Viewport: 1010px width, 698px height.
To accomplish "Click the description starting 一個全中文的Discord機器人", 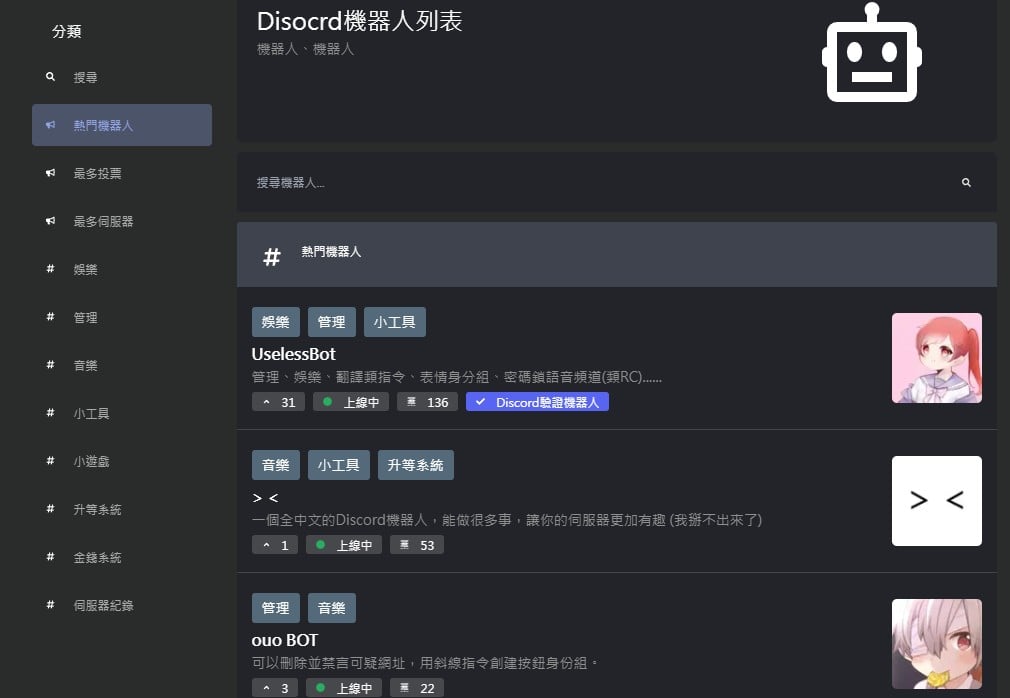I will point(507,520).
